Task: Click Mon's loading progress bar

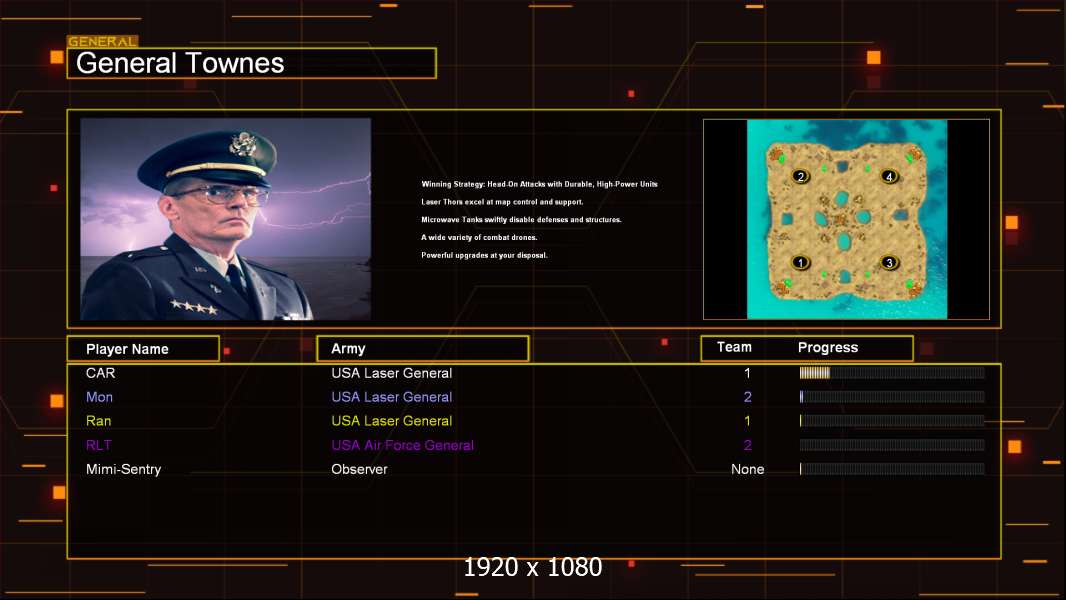Action: (892, 397)
